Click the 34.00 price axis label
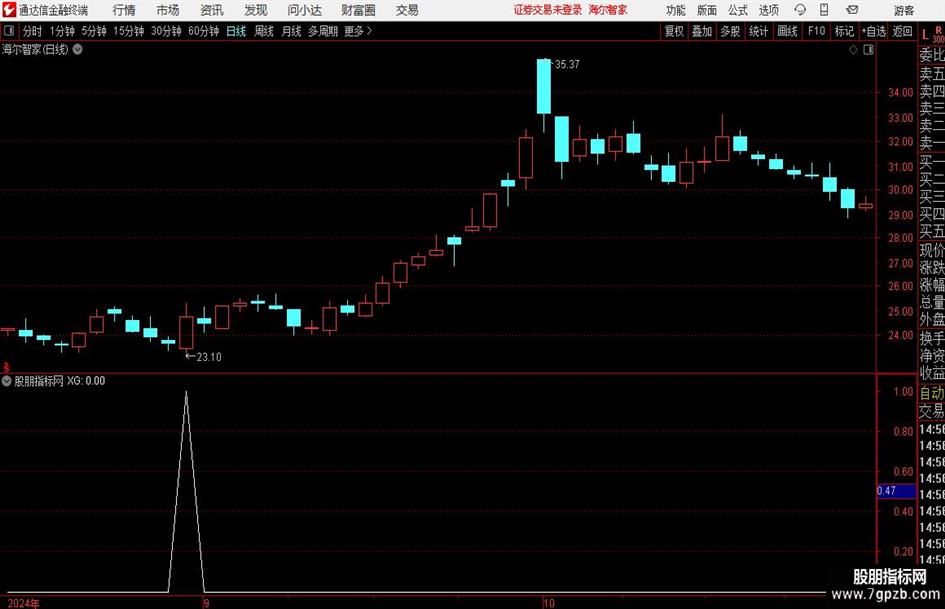945x609 pixels. (x=900, y=92)
